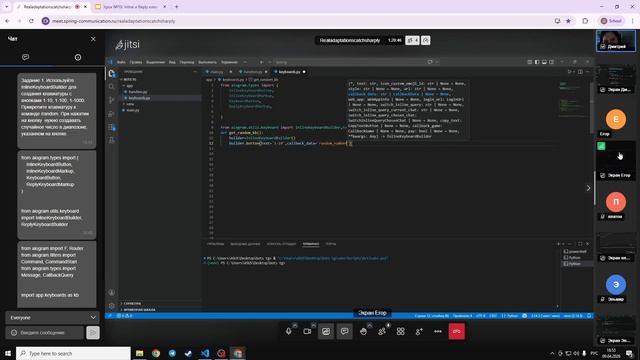Image resolution: width=640 pixels, height=360 pixels.
Task: Click the participant count badge near timer
Action: [412, 40]
